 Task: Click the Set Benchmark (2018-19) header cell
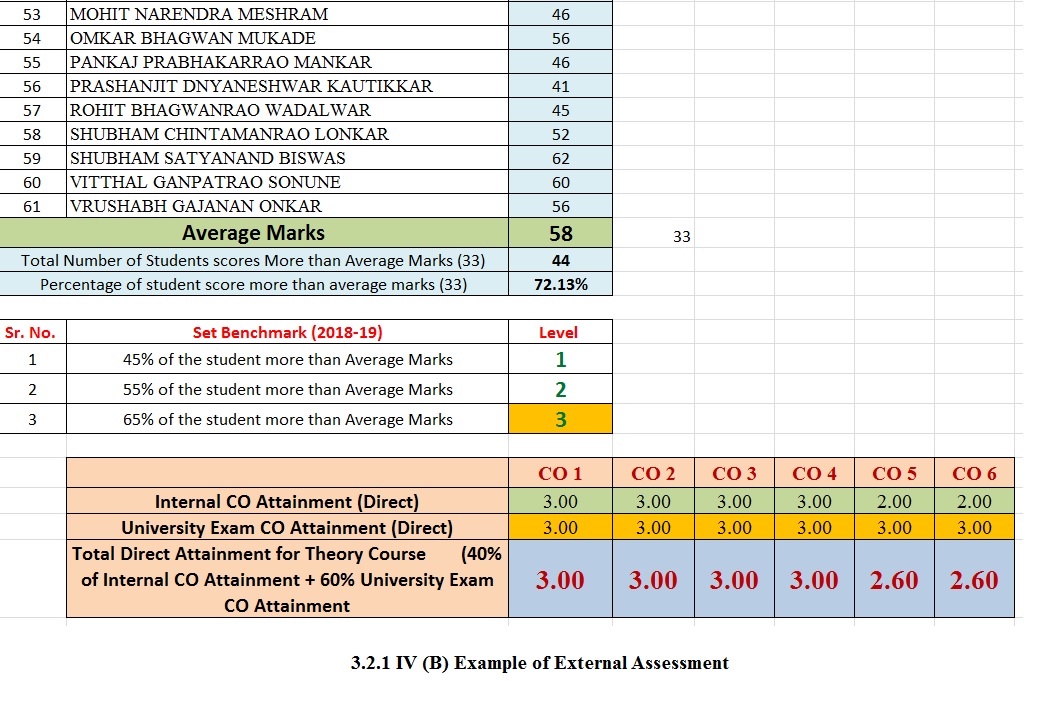pos(287,333)
